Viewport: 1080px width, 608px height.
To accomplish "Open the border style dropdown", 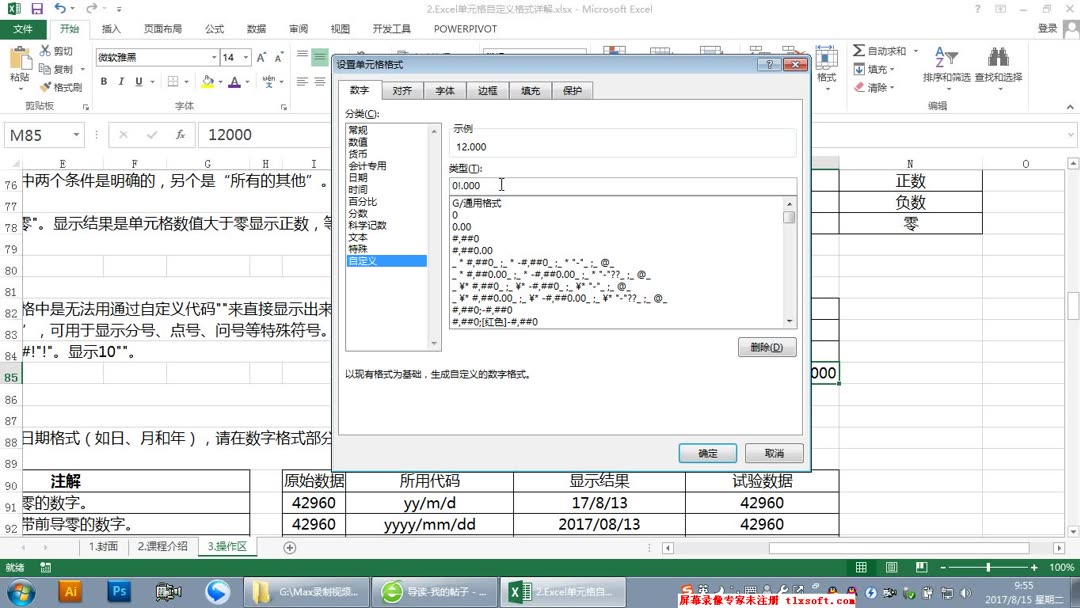I will (185, 82).
